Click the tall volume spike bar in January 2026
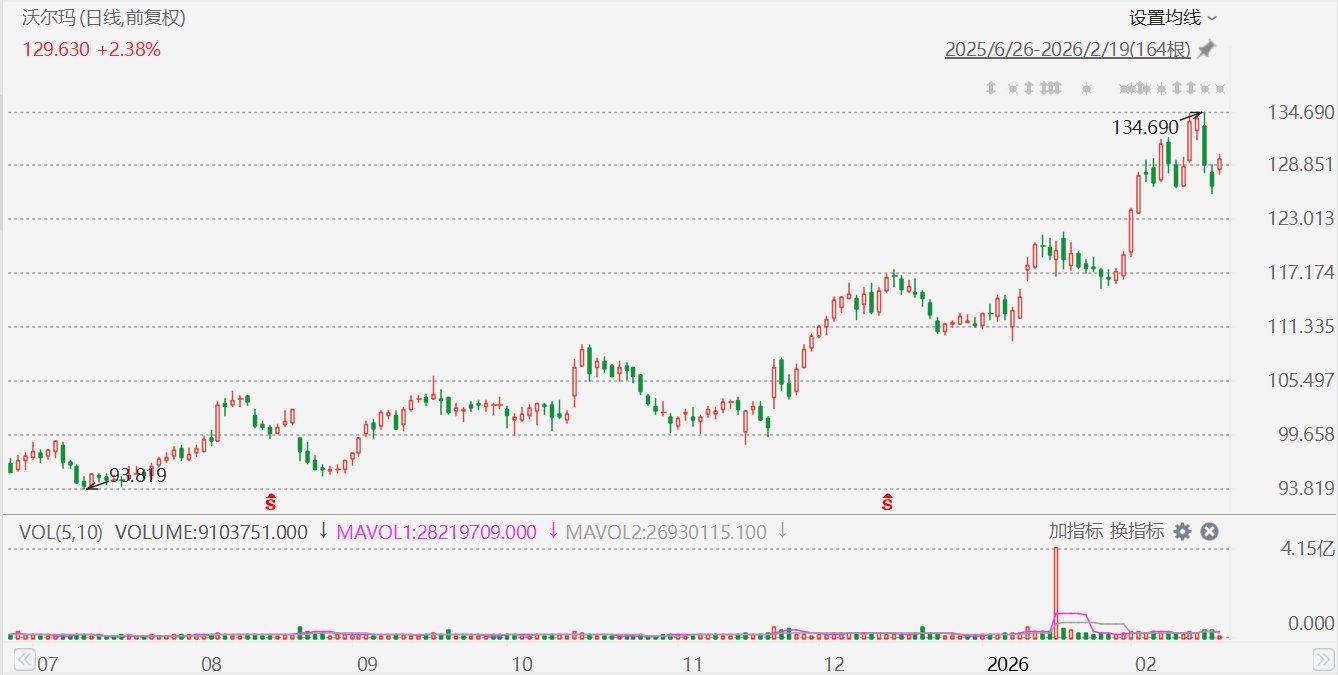Screen dimensions: 1338x675 click(1056, 592)
